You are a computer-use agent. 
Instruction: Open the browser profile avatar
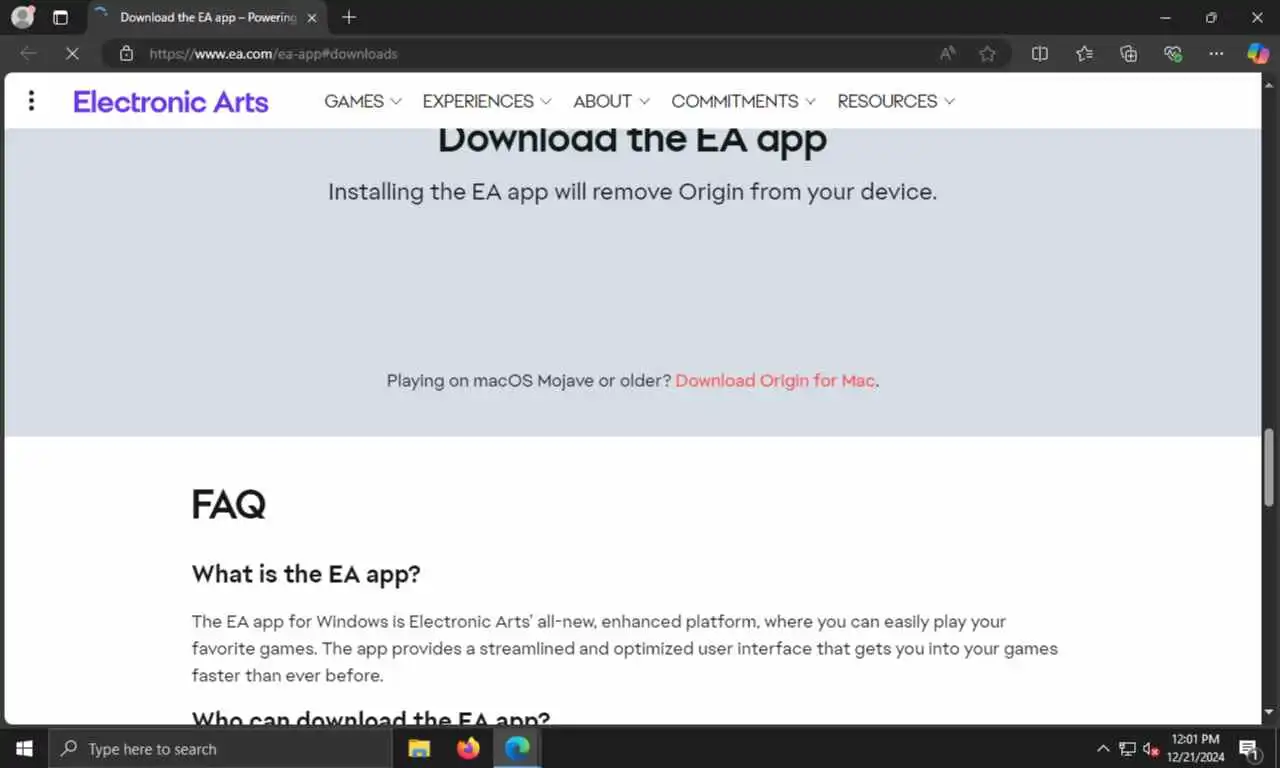click(x=23, y=17)
